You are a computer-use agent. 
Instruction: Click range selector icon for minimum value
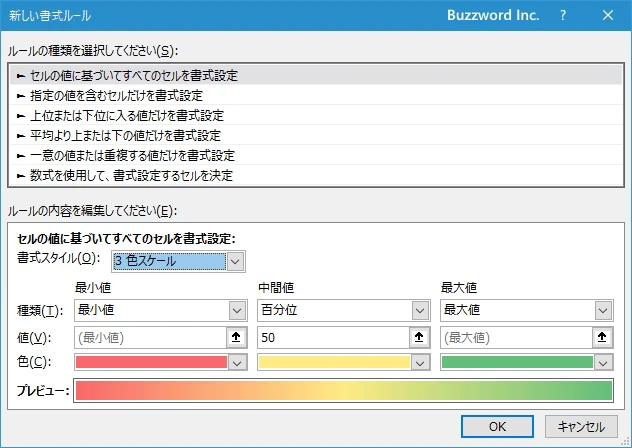pos(236,338)
